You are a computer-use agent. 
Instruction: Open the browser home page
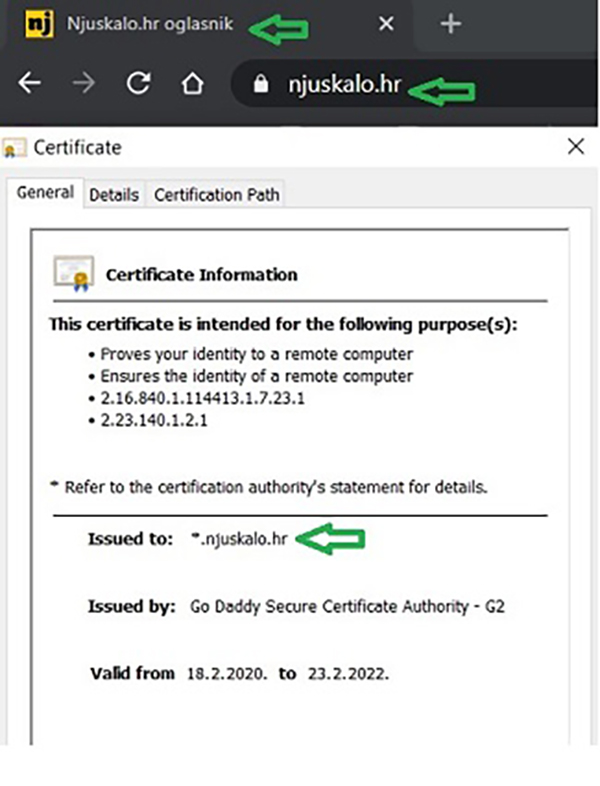coord(192,83)
